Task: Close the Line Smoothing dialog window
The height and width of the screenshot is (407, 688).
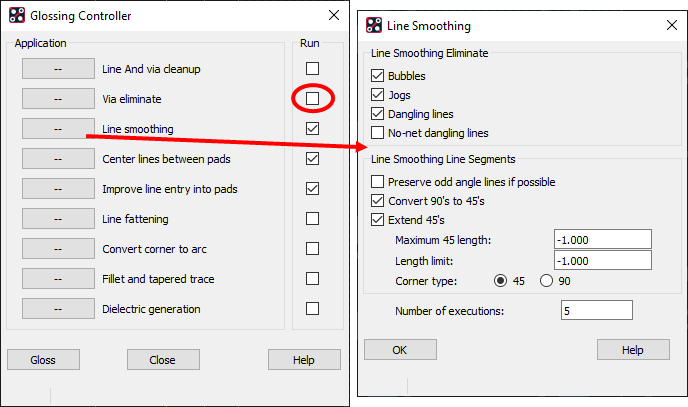Action: tap(672, 25)
